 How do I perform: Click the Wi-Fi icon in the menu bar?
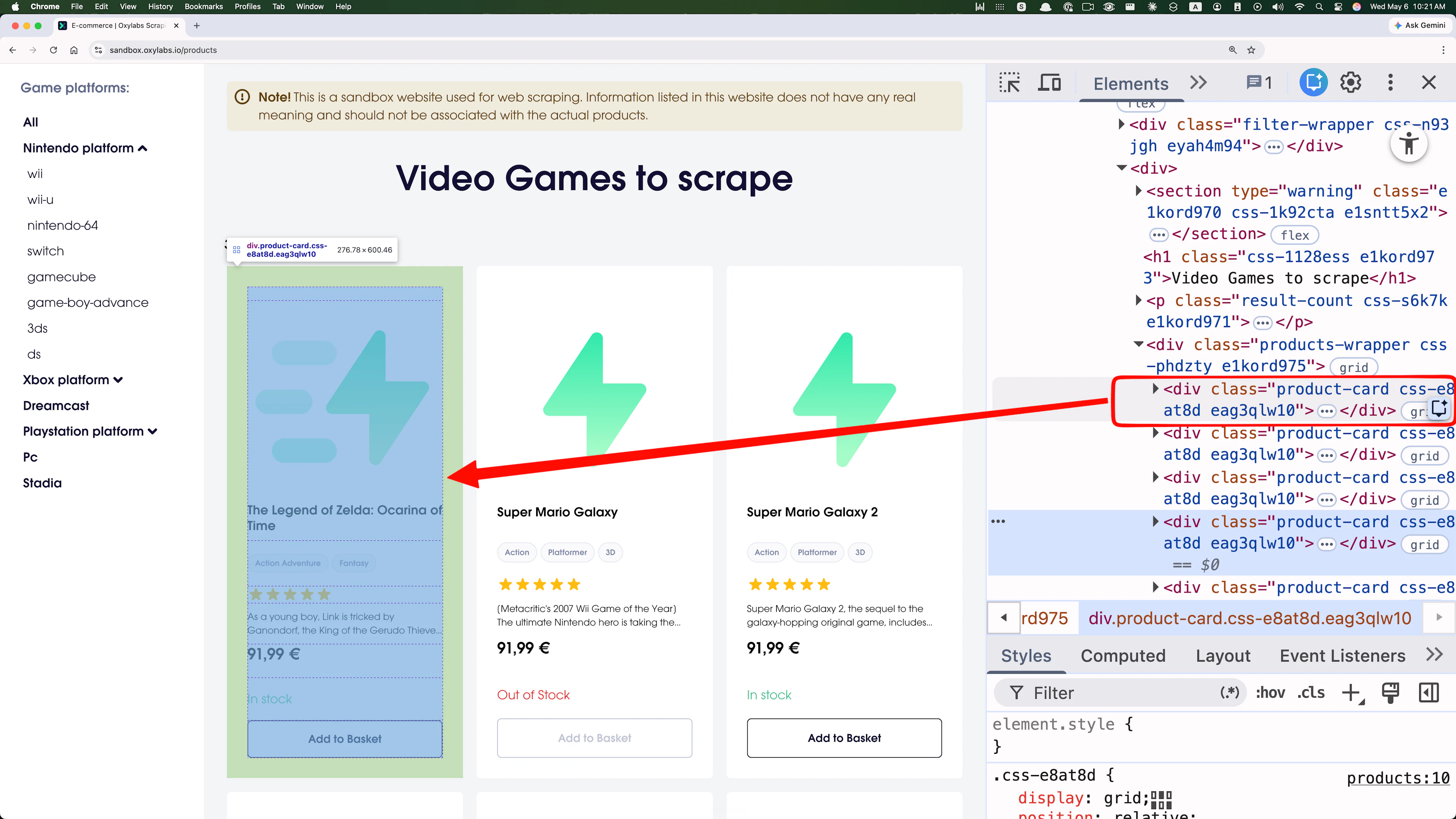tap(1299, 7)
